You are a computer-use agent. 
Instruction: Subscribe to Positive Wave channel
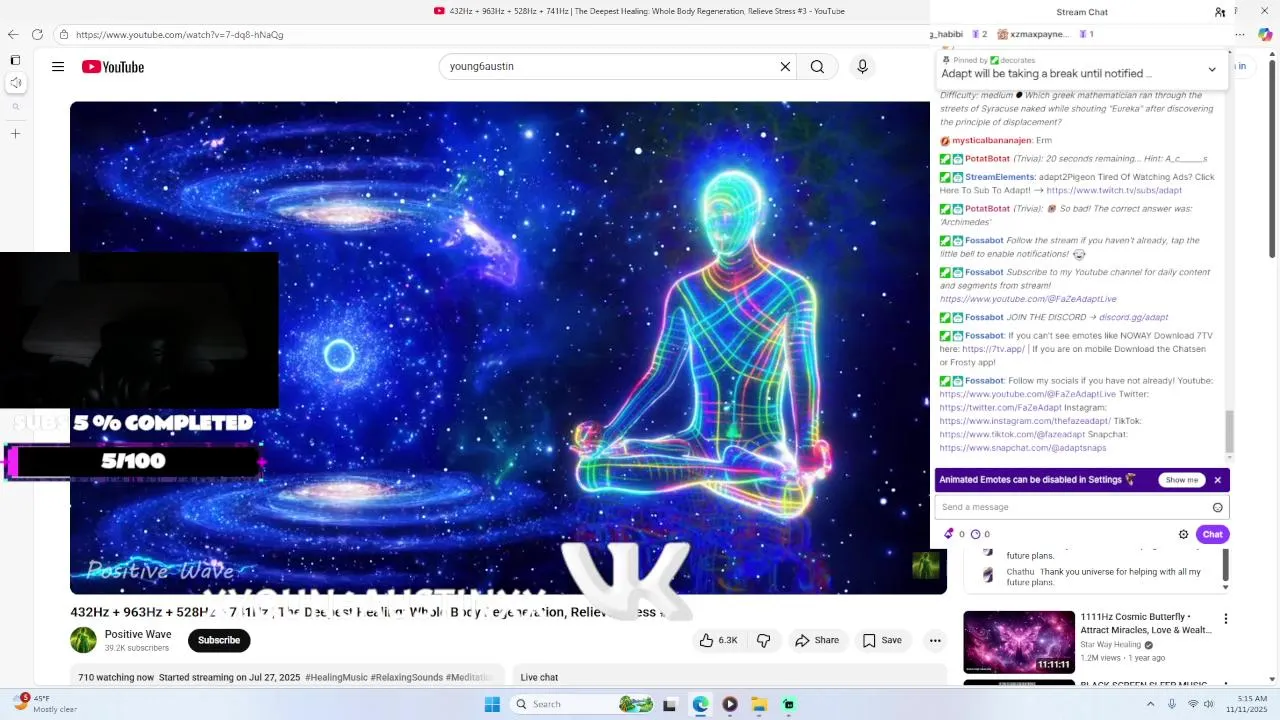point(219,640)
